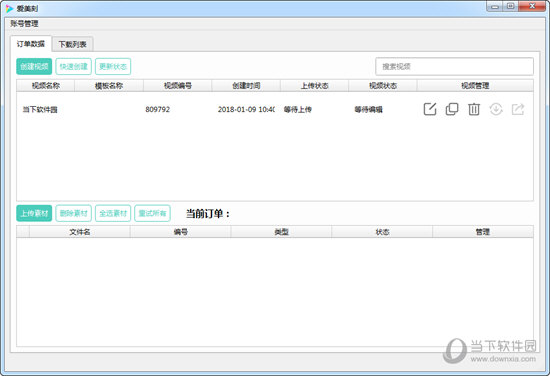Minimize the 爱美刻 window
The width and height of the screenshot is (550, 376).
pyautogui.click(x=495, y=6)
